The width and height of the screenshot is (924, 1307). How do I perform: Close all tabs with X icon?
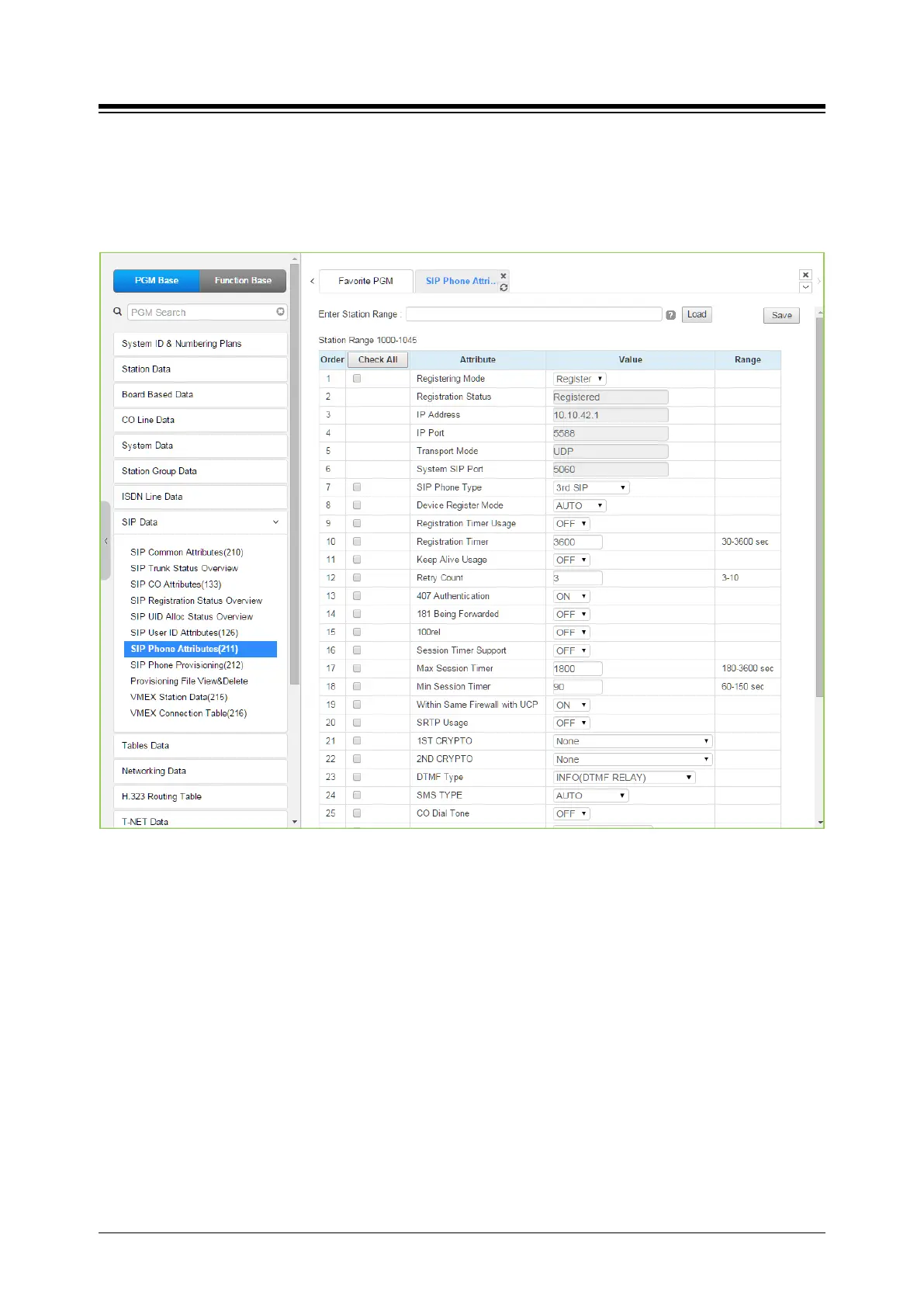click(x=805, y=275)
